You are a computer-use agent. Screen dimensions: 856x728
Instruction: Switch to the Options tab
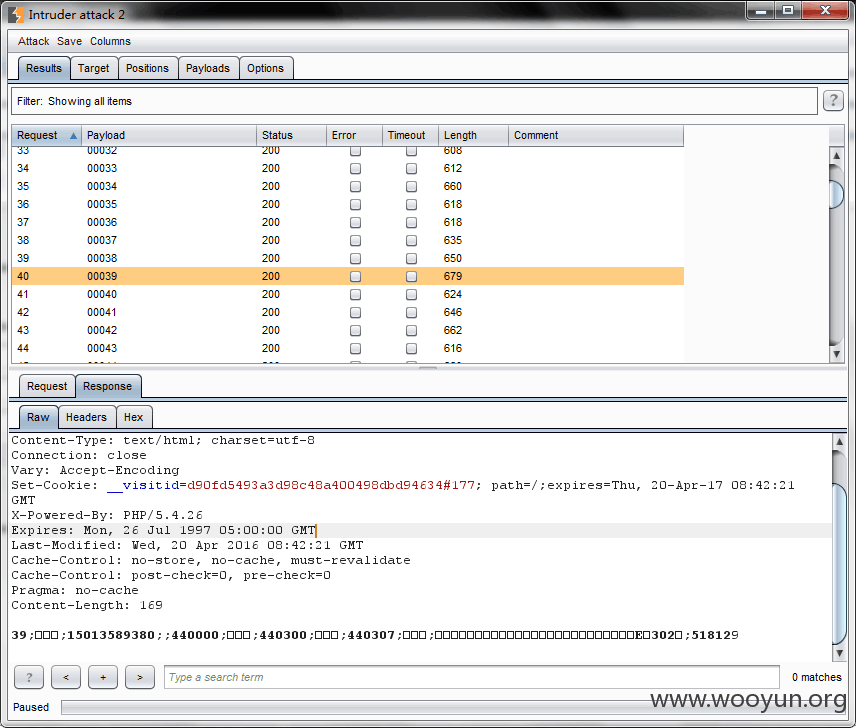click(265, 68)
